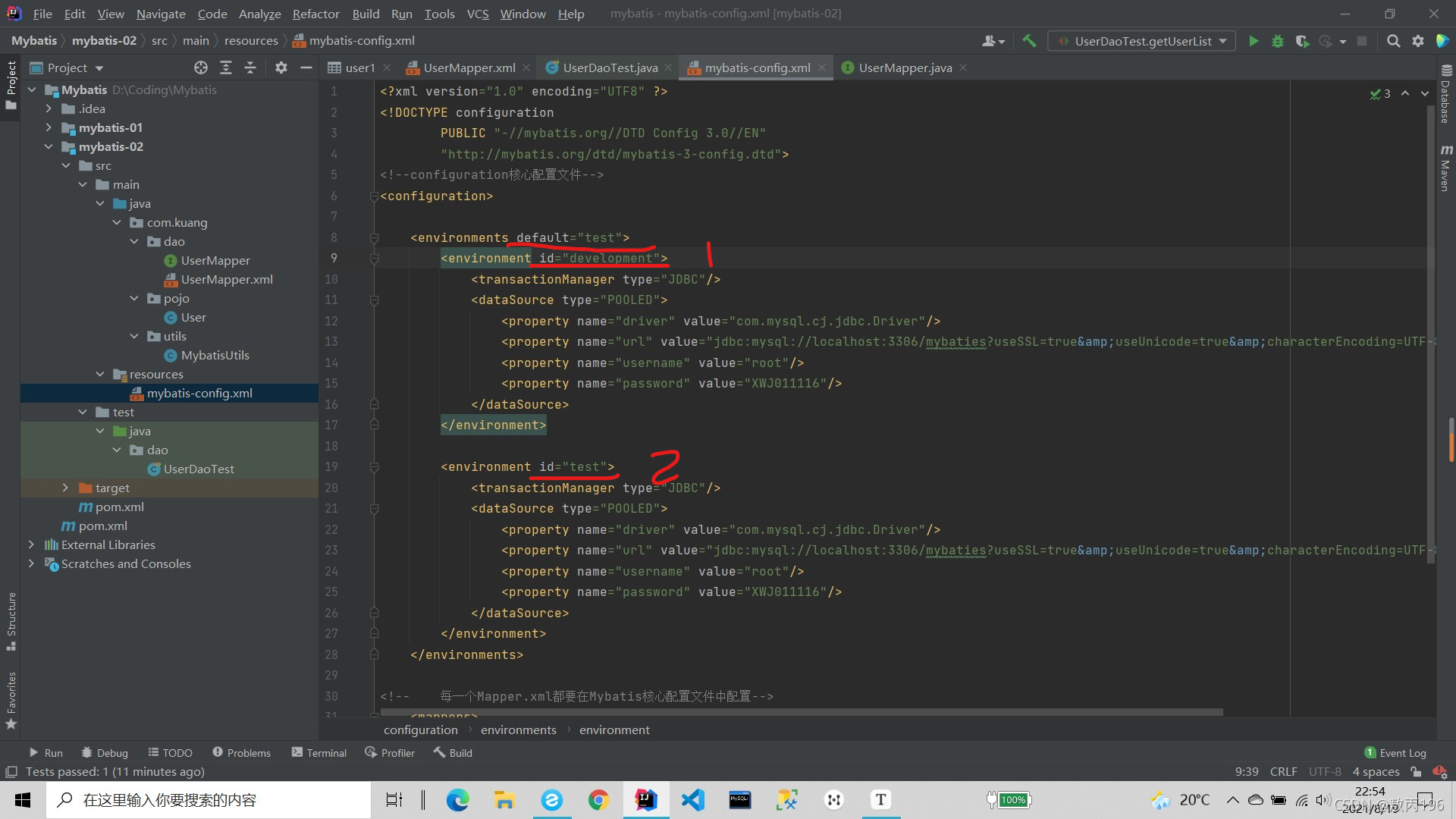
Task: Open Microsoft Edge from the taskbar
Action: tap(457, 800)
